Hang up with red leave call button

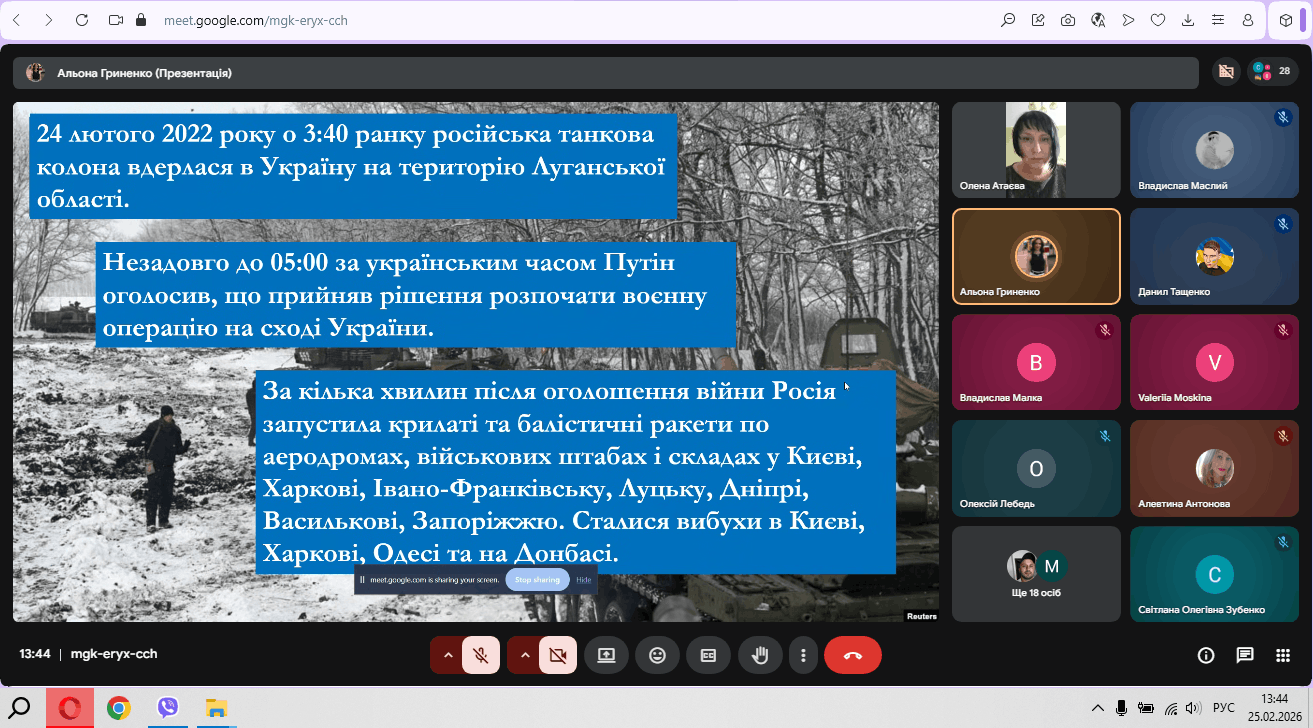[x=853, y=655]
